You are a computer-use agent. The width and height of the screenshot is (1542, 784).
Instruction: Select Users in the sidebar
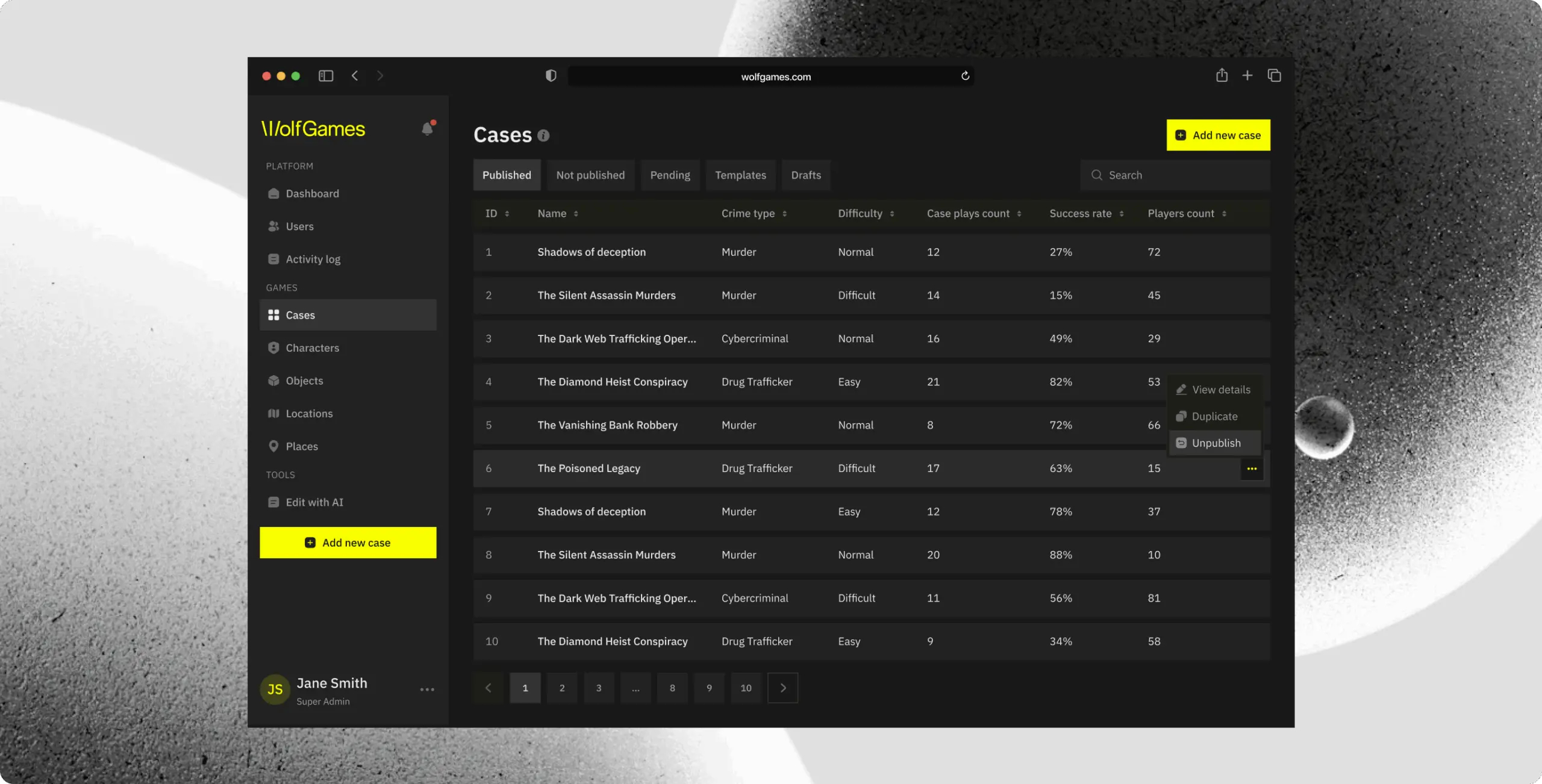pos(299,226)
